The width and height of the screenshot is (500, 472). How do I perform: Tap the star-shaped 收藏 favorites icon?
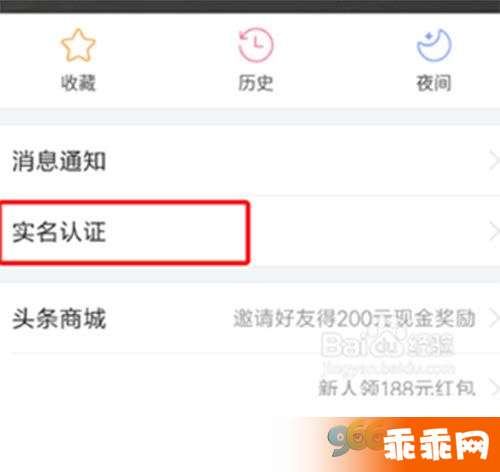coord(78,45)
